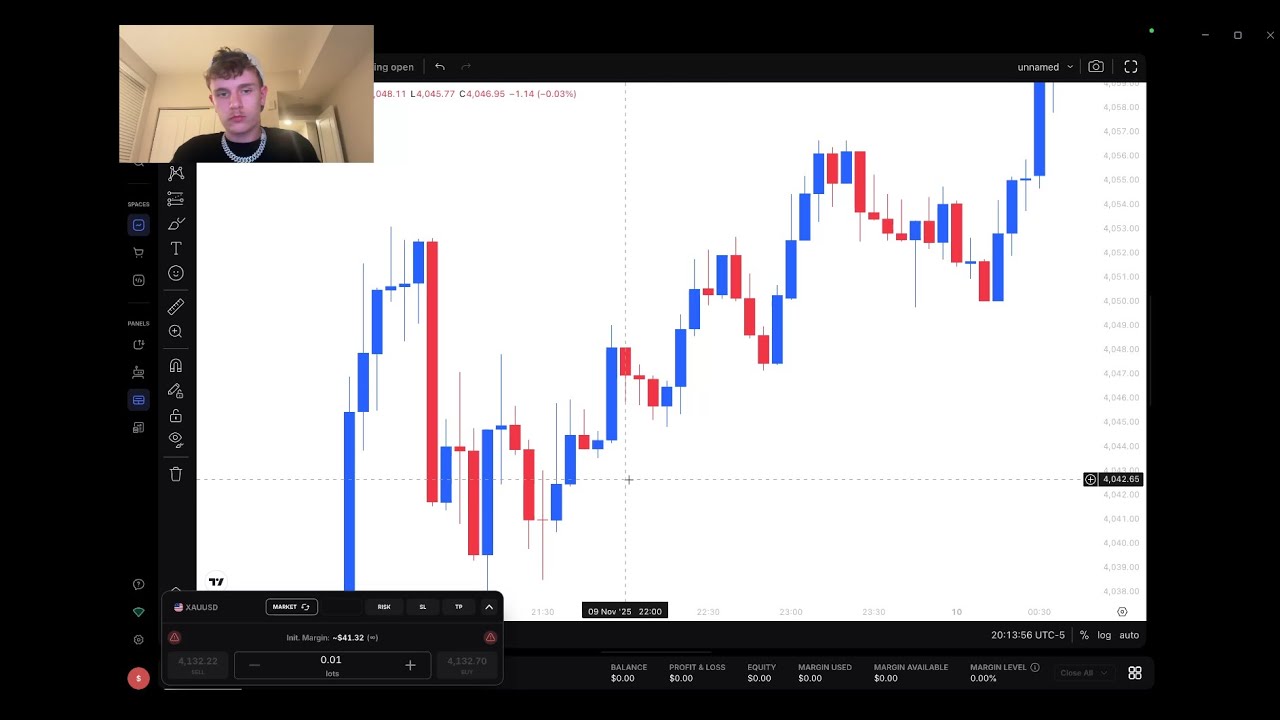Select the RISK tab in order ticket

pos(384,607)
